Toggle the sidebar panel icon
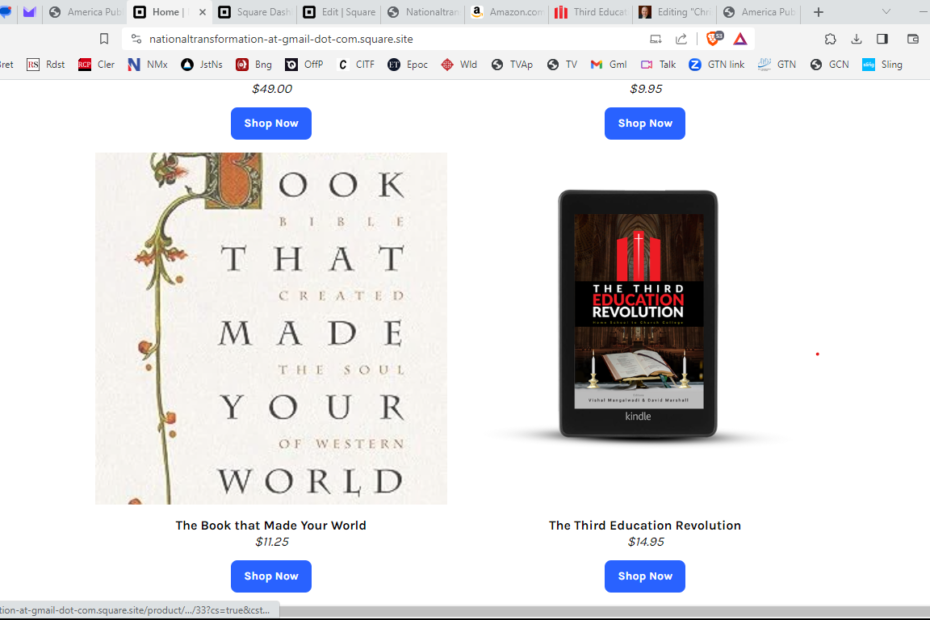 [x=883, y=39]
